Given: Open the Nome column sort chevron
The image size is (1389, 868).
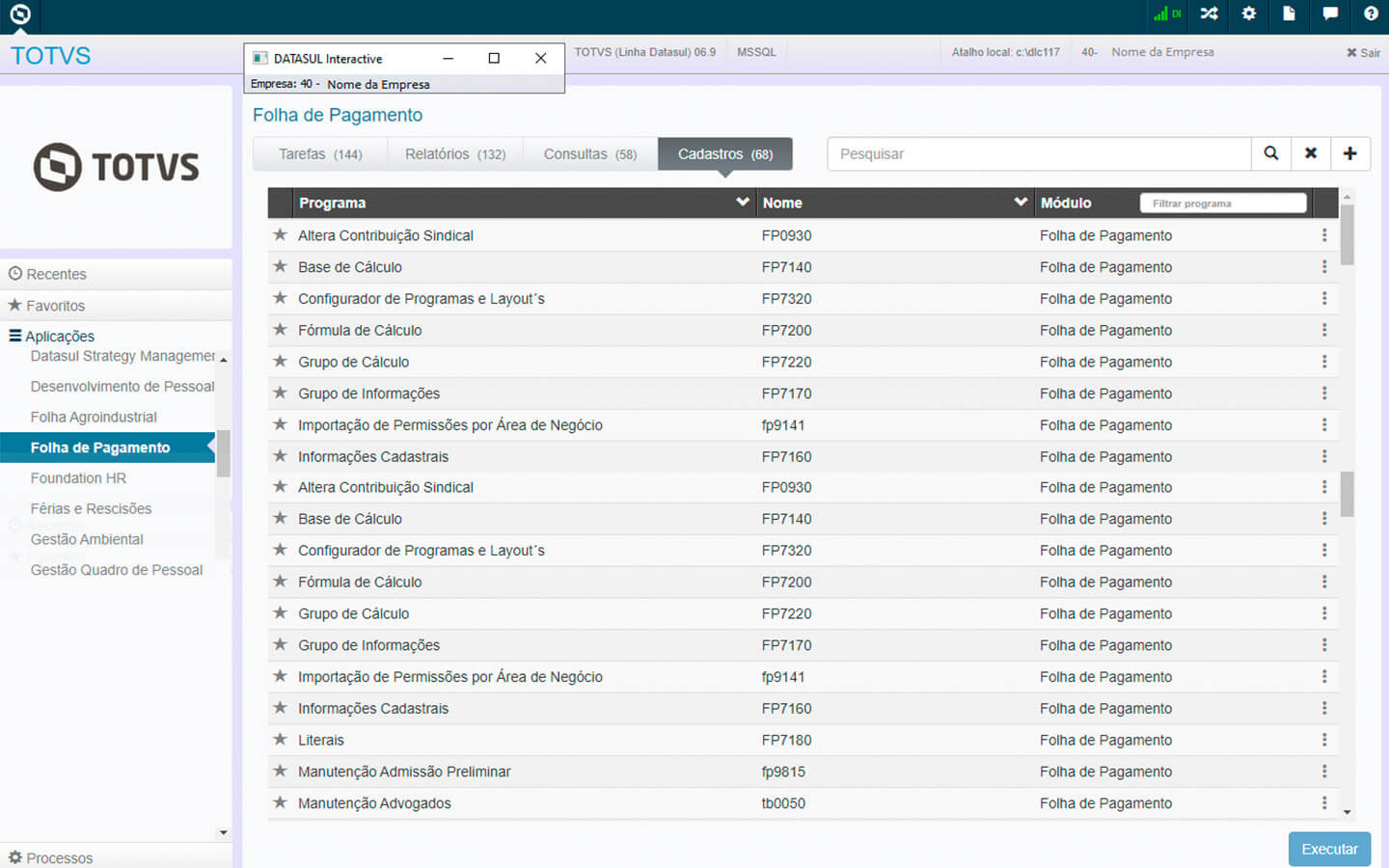Looking at the screenshot, I should [1021, 203].
